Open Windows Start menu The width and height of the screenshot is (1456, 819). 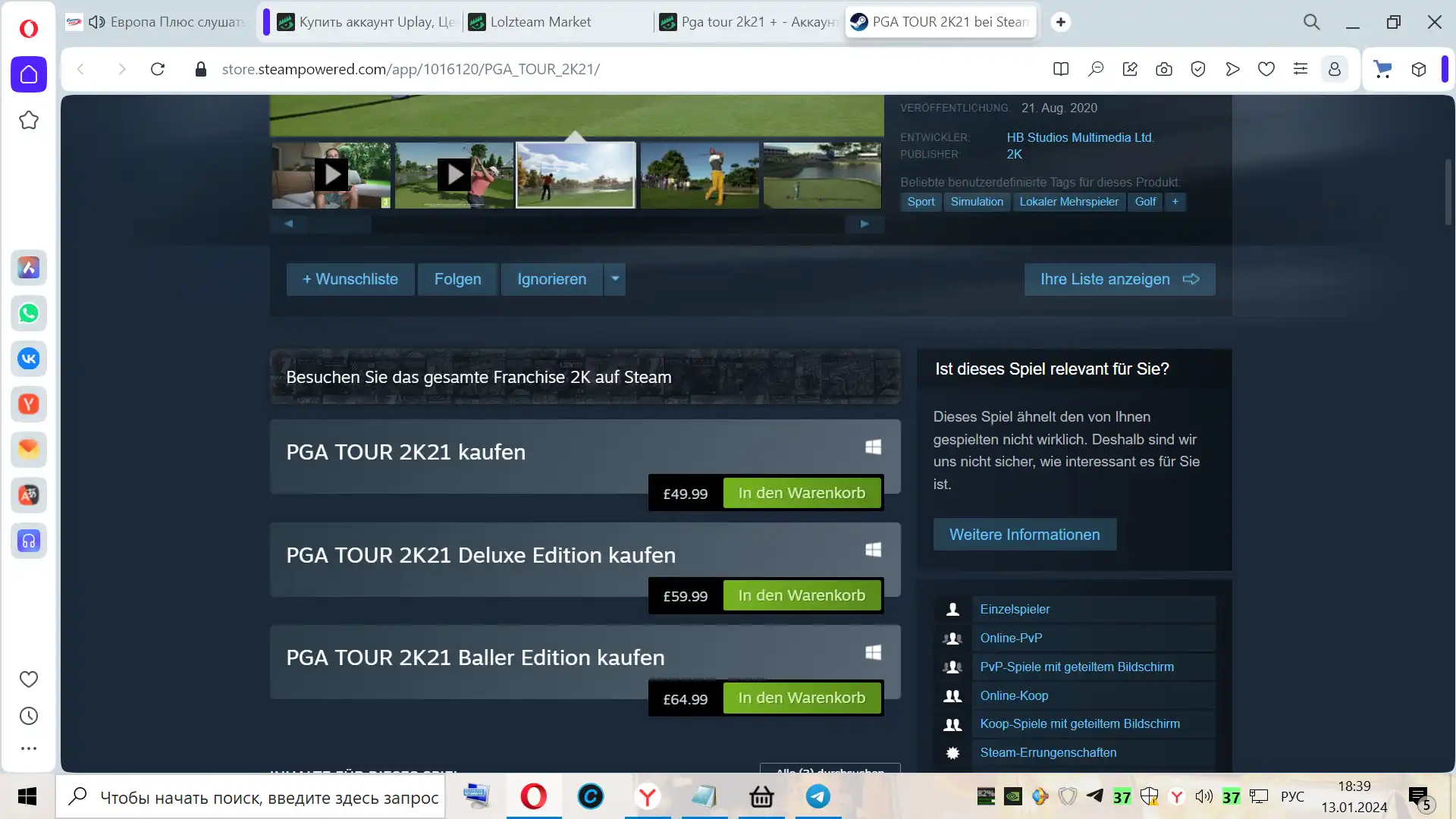[27, 796]
